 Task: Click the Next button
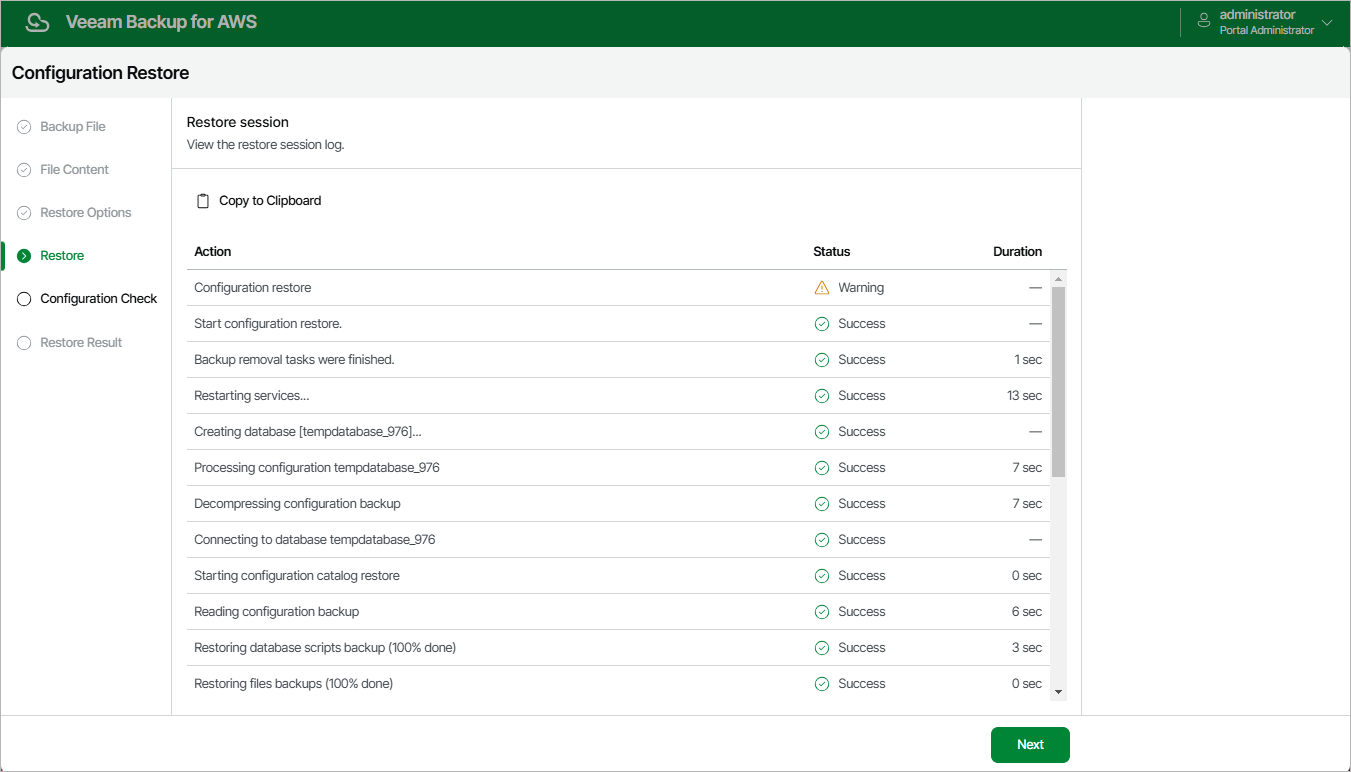tap(1030, 745)
